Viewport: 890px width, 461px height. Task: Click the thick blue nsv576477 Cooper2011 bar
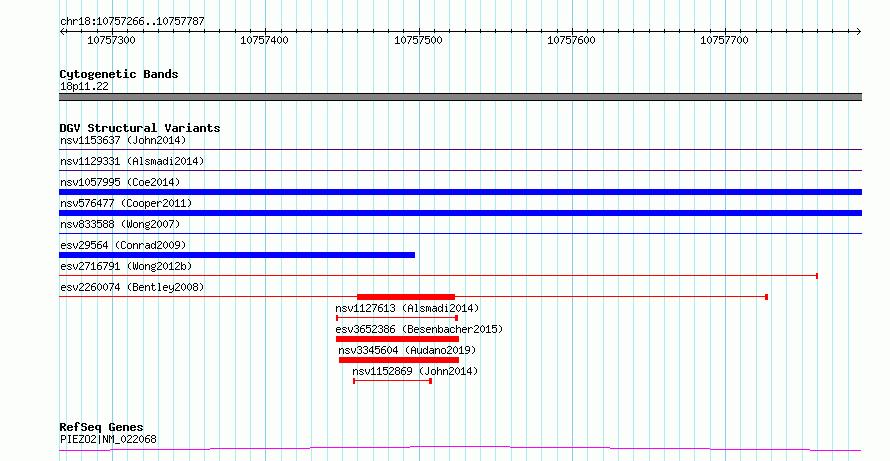[x=460, y=213]
